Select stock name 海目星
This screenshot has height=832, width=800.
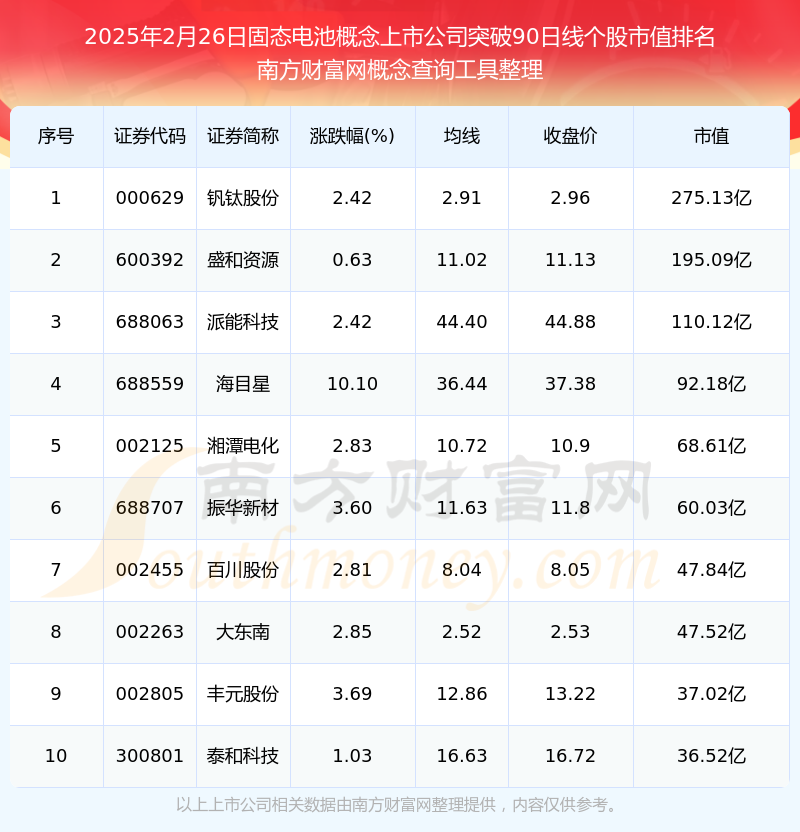243,384
